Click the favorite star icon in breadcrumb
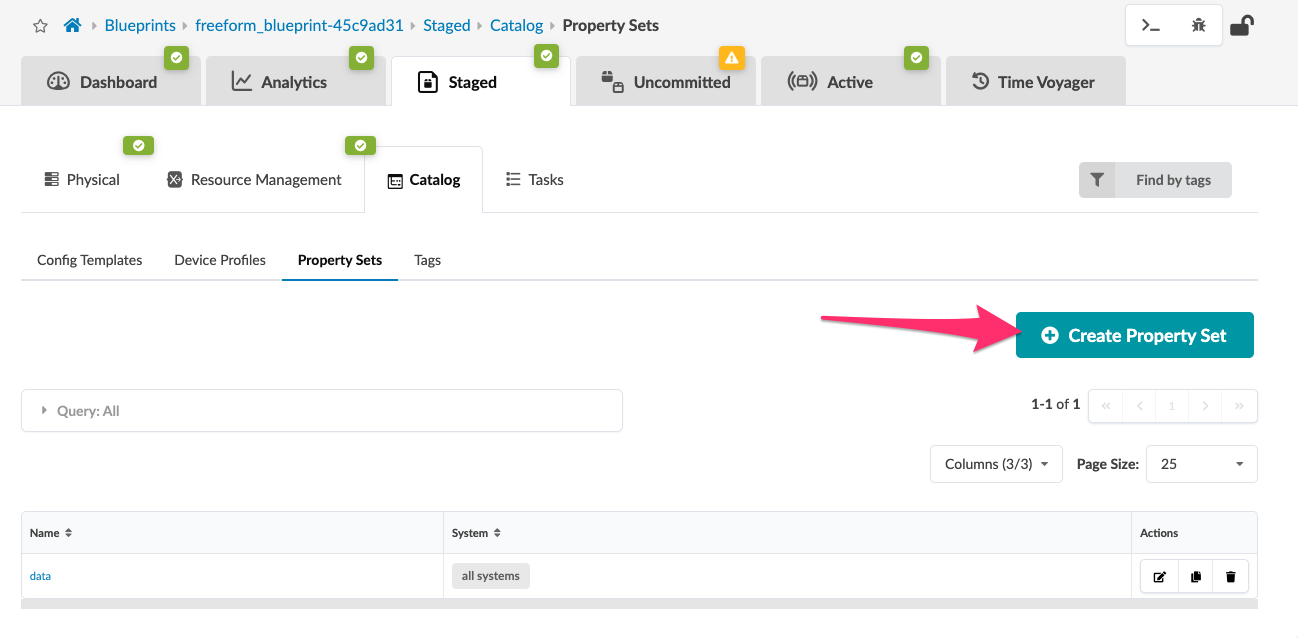The width and height of the screenshot is (1298, 638). point(41,26)
